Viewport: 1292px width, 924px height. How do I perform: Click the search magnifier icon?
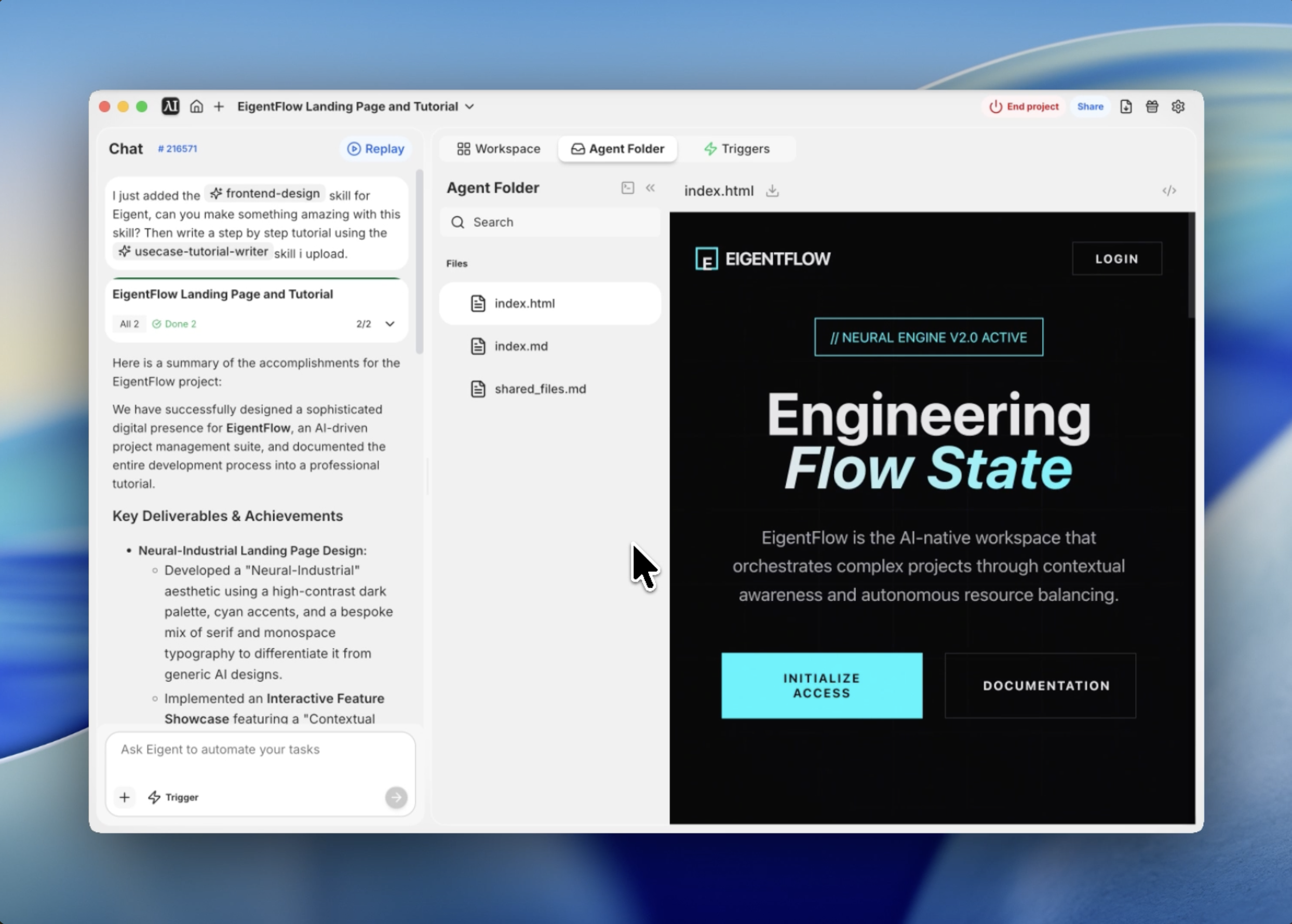pos(457,222)
